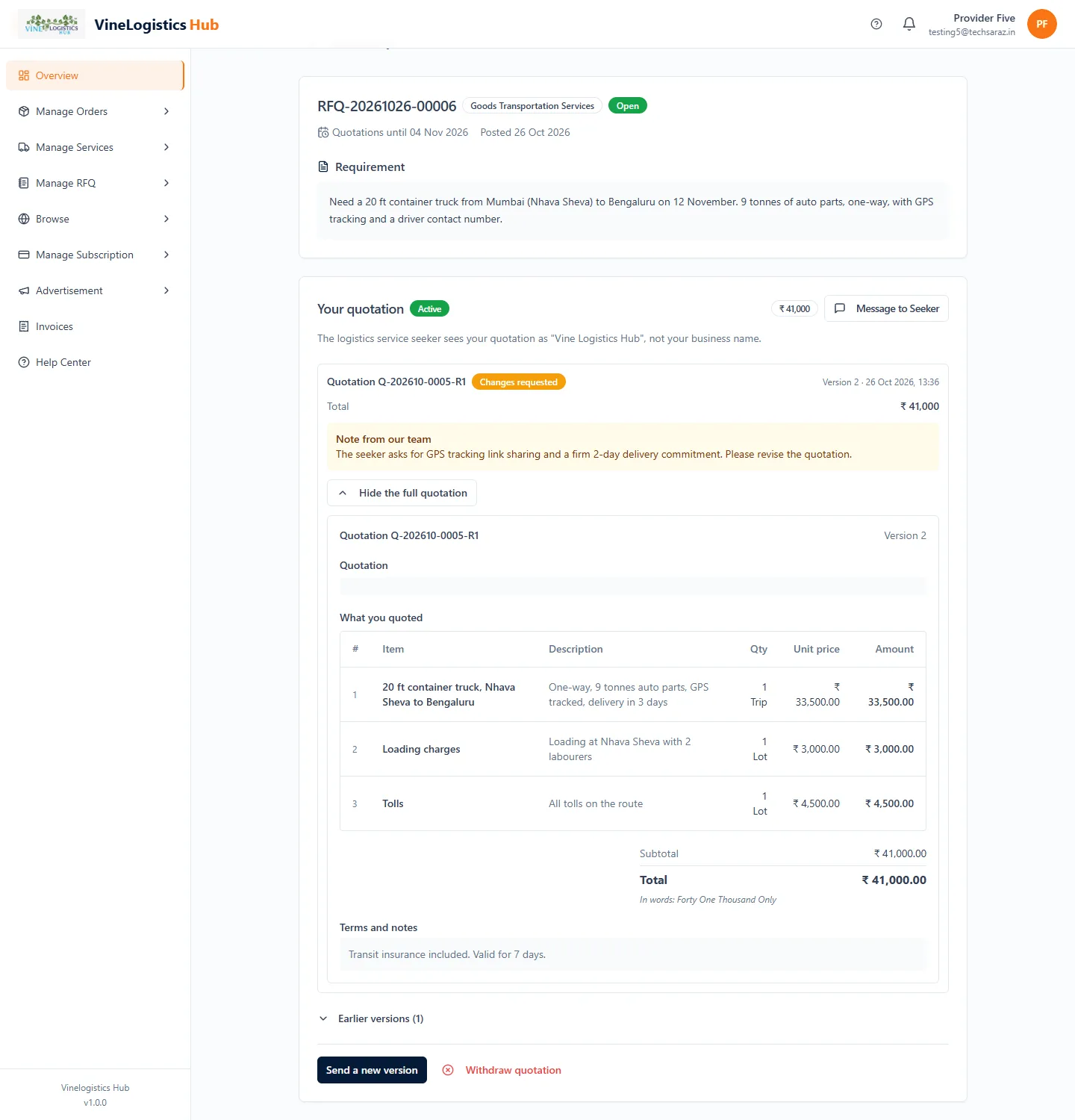Click Withdraw quotation link
The image size is (1075, 1120).
coord(514,1070)
